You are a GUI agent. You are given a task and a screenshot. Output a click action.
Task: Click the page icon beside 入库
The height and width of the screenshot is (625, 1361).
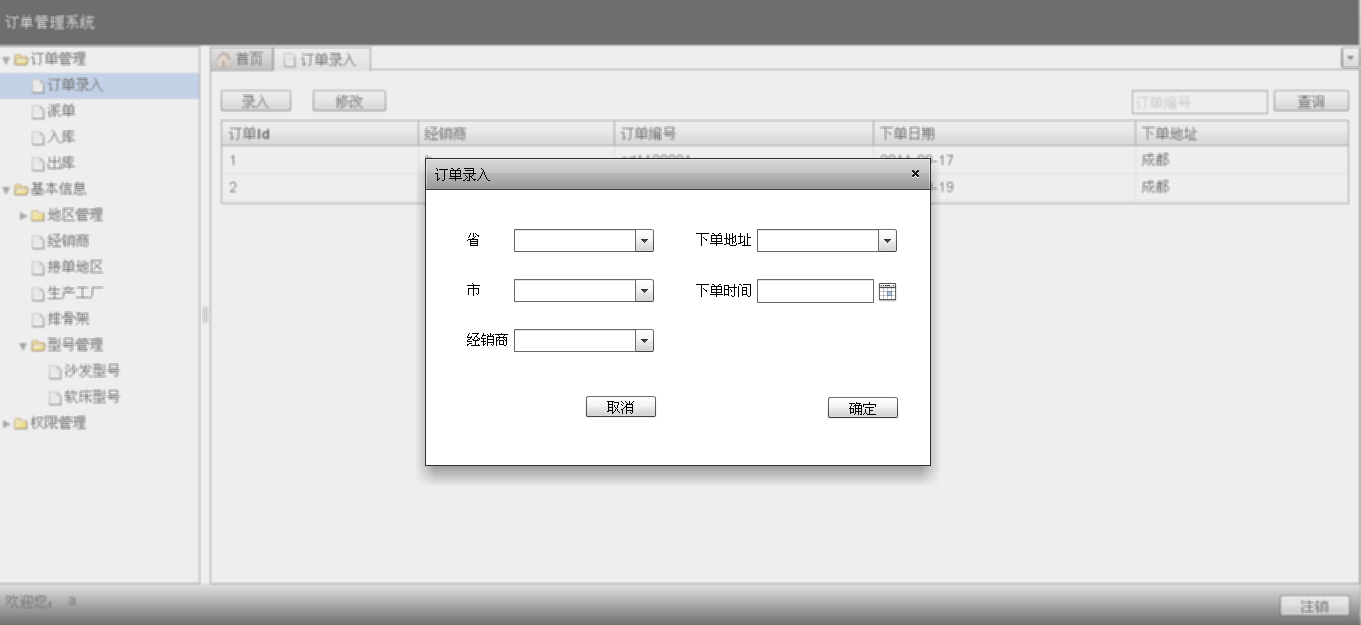point(39,138)
